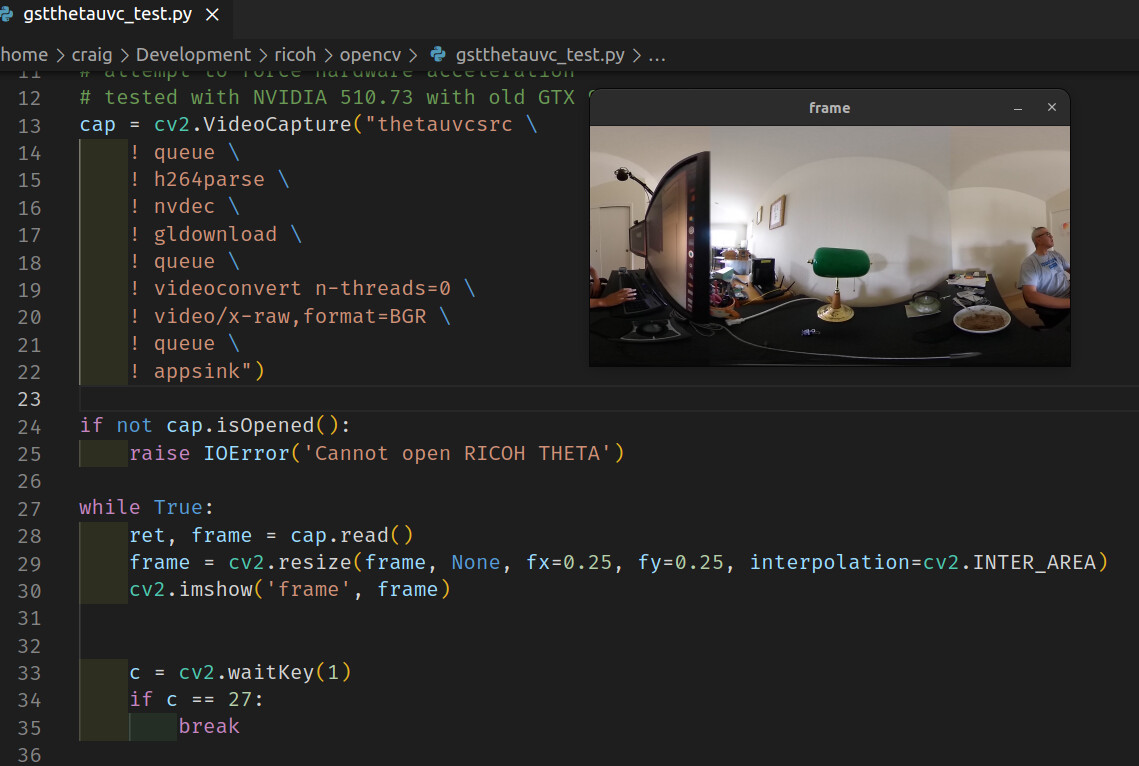1139x766 pixels.
Task: Click the break keyword on line 35
Action: [x=209, y=726]
